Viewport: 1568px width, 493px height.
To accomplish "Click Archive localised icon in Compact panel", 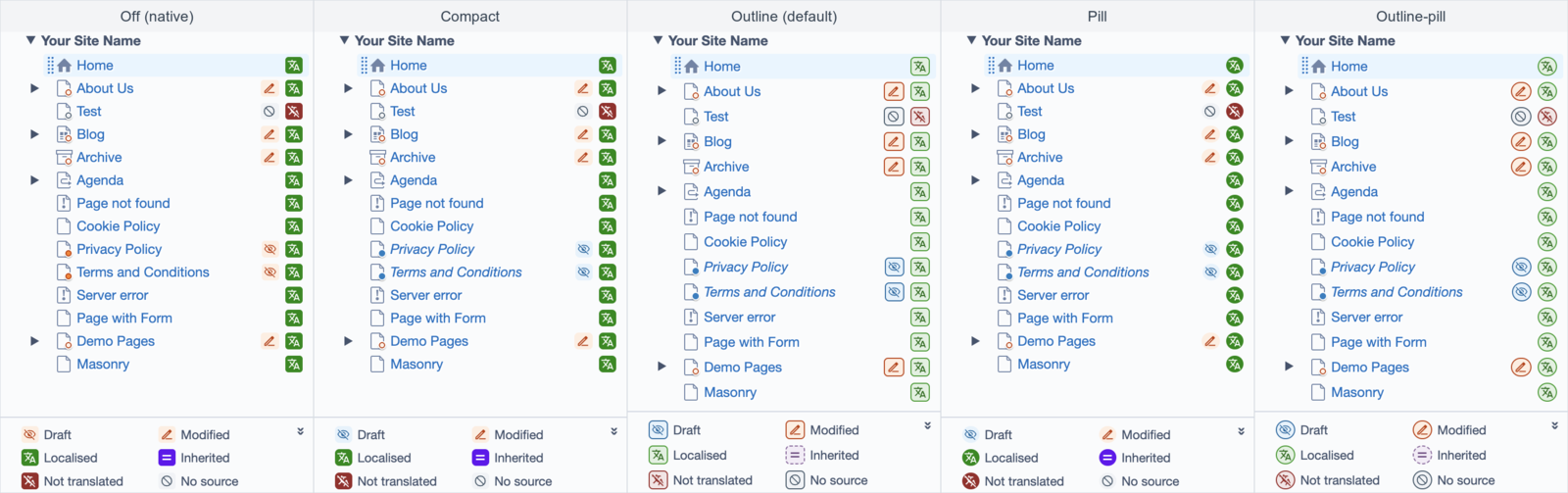I will click(x=608, y=158).
